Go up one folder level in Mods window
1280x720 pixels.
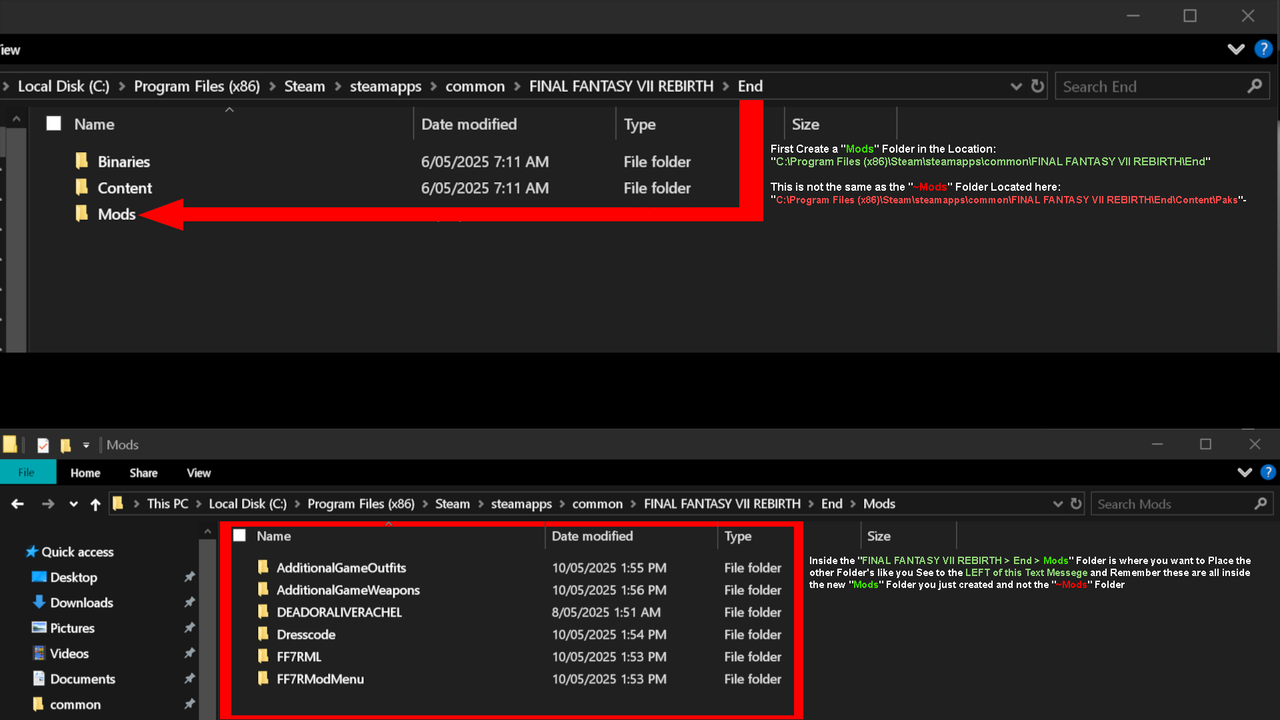coord(95,504)
